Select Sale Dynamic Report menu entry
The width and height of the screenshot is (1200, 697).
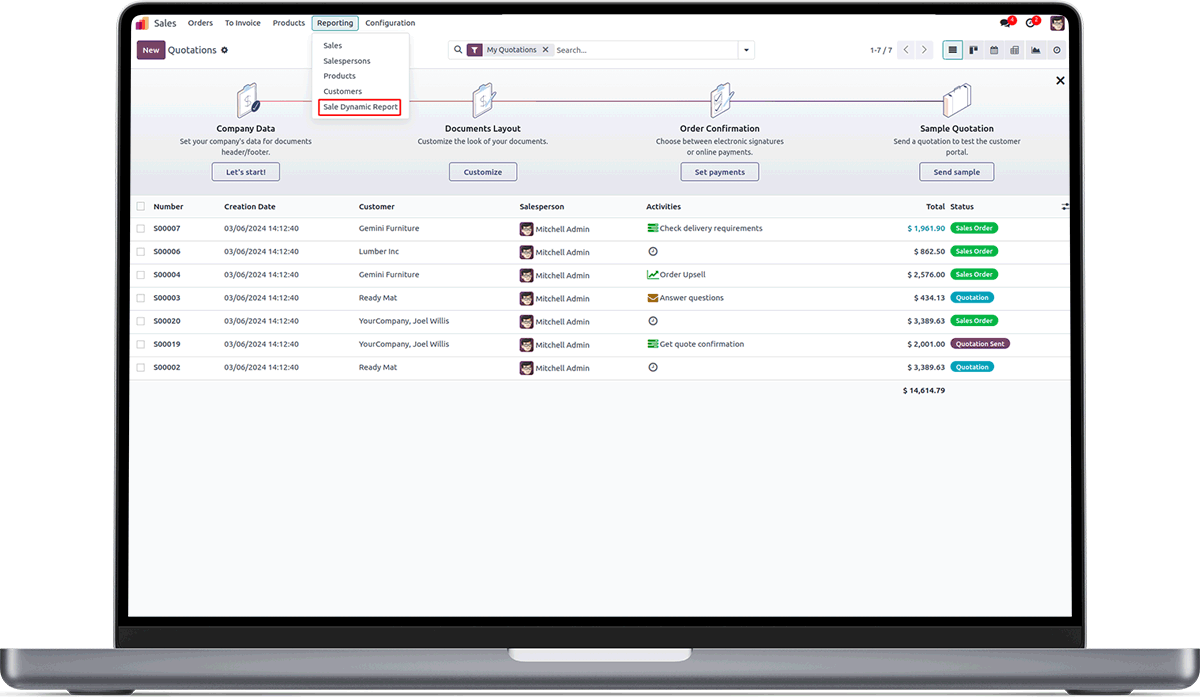[x=360, y=107]
